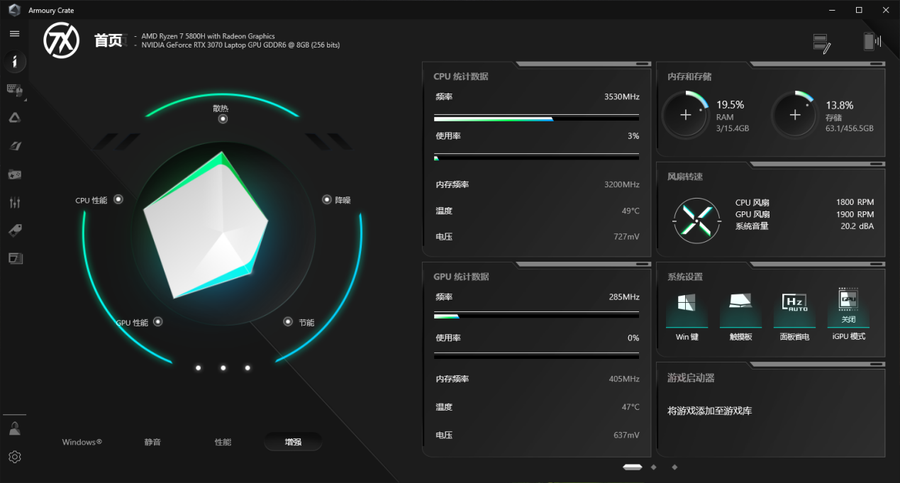
Task: Select the noise reduction radio node
Action: 327,199
